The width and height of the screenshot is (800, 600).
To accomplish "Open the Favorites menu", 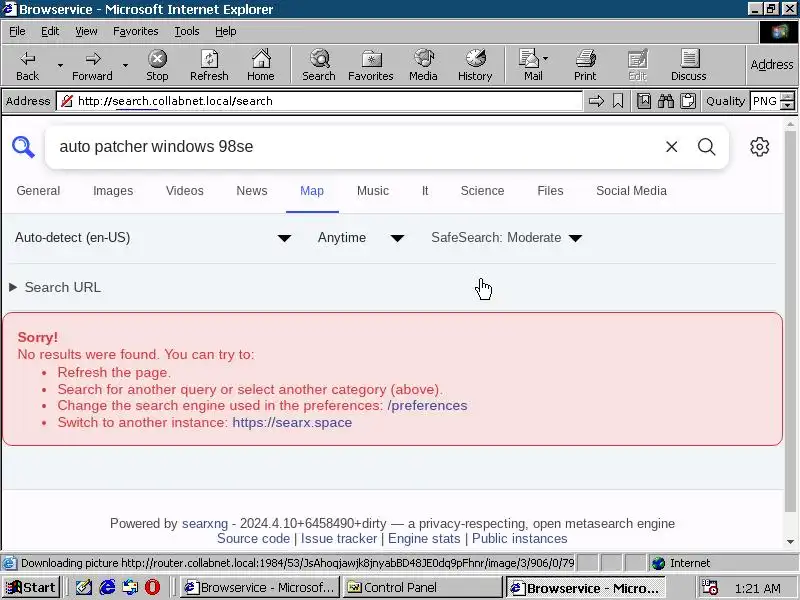I will 136,31.
